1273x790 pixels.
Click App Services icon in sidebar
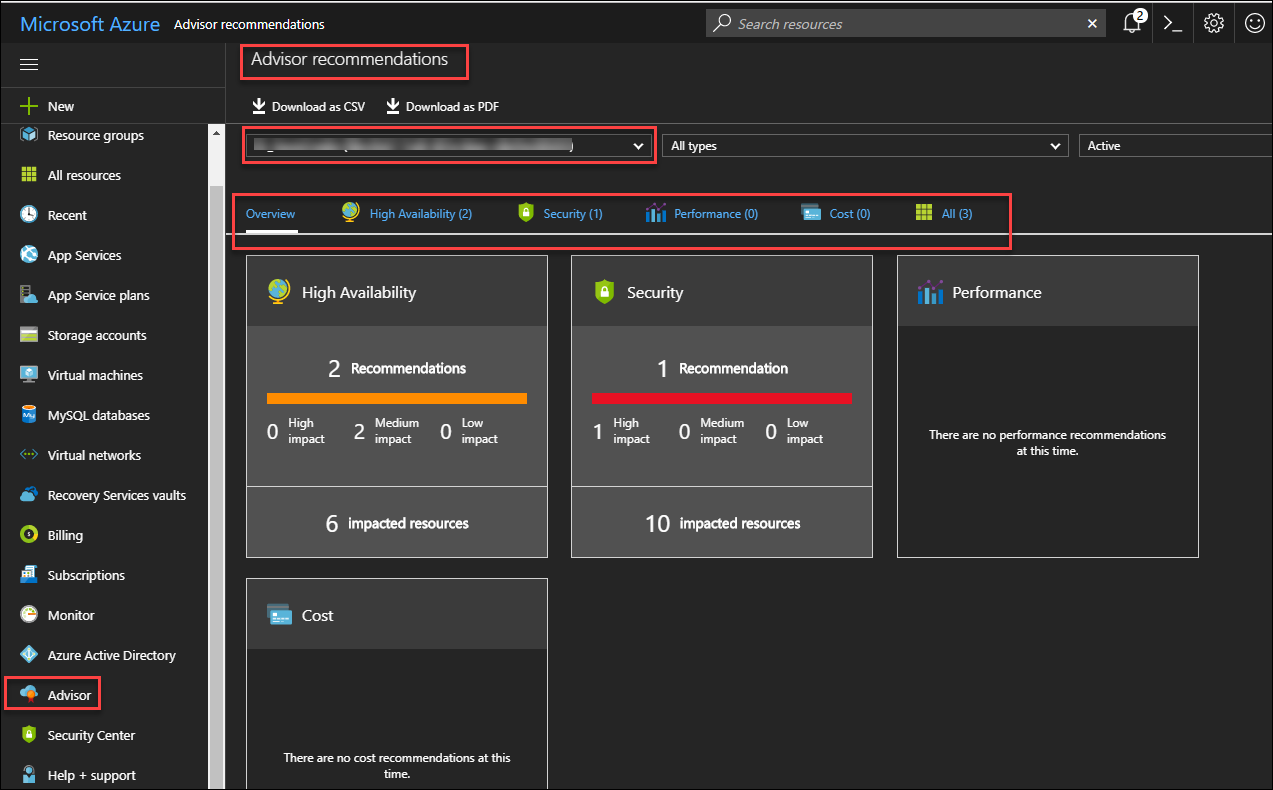click(29, 255)
